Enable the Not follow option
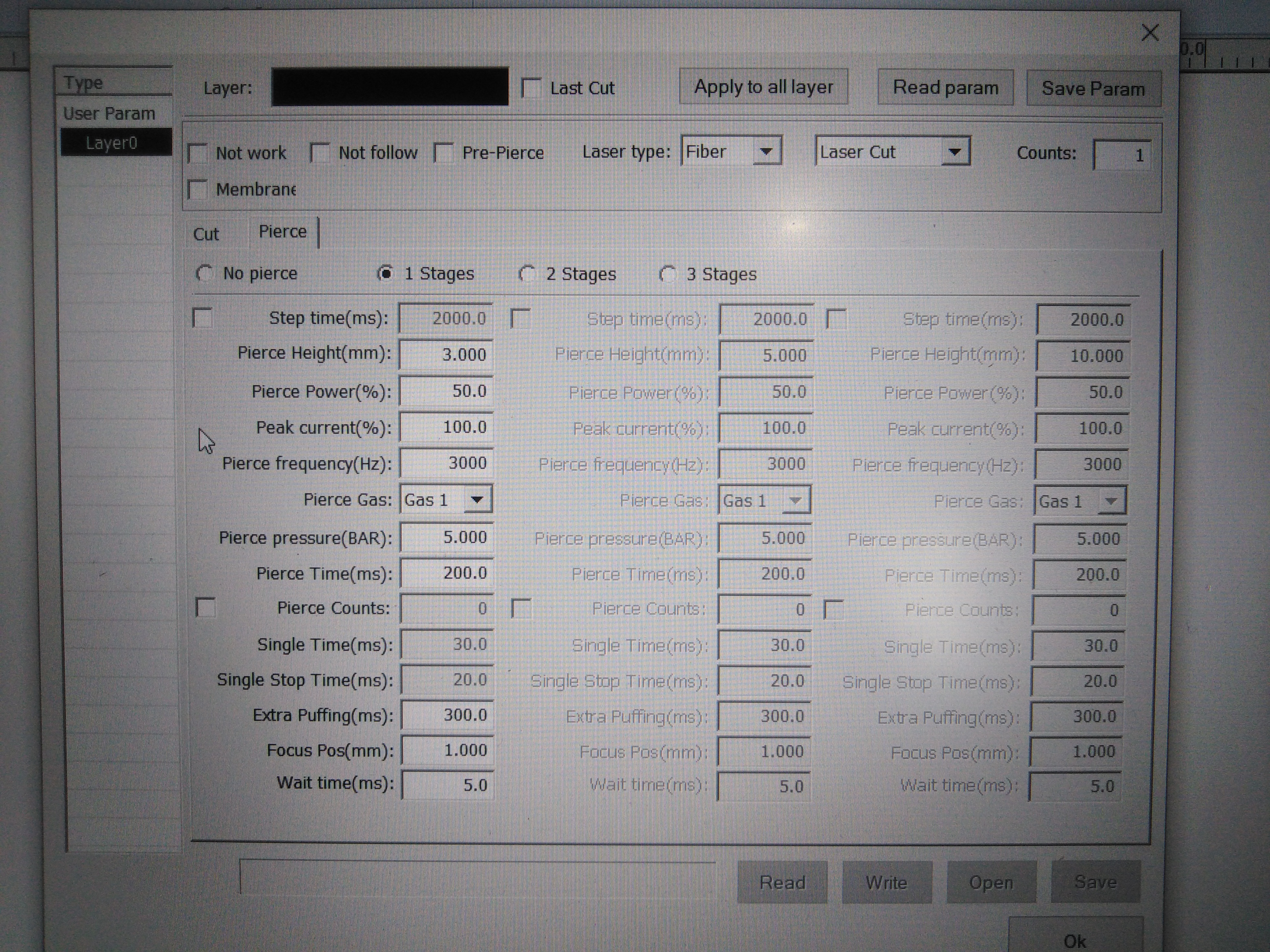Viewport: 1270px width, 952px height. pyautogui.click(x=319, y=153)
